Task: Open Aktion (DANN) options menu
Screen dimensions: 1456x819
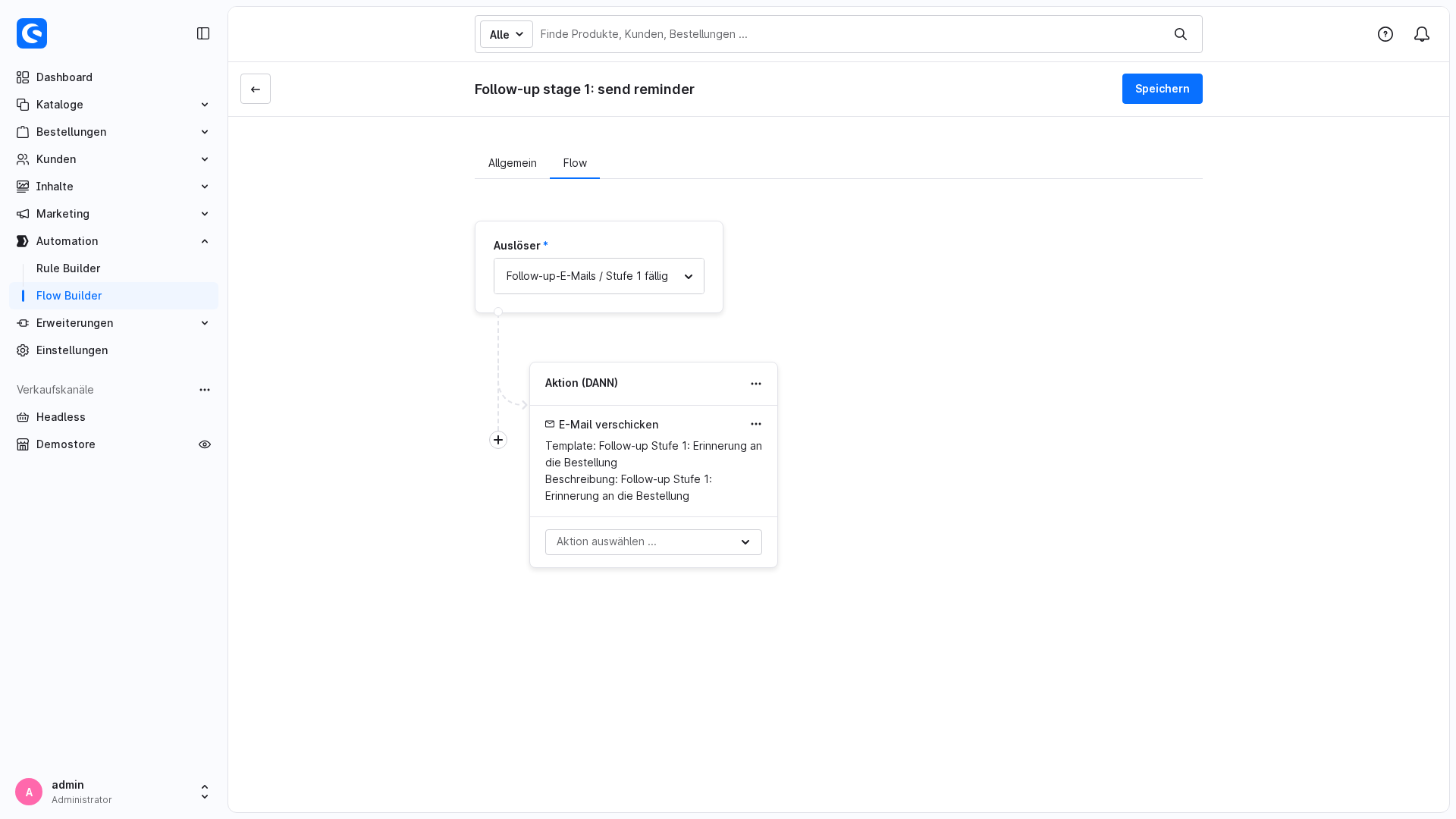Action: point(756,384)
